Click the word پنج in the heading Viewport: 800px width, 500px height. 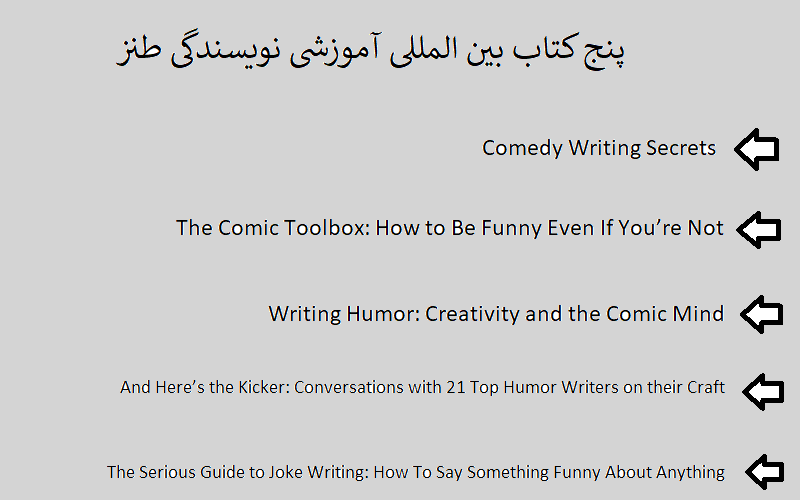coord(605,52)
